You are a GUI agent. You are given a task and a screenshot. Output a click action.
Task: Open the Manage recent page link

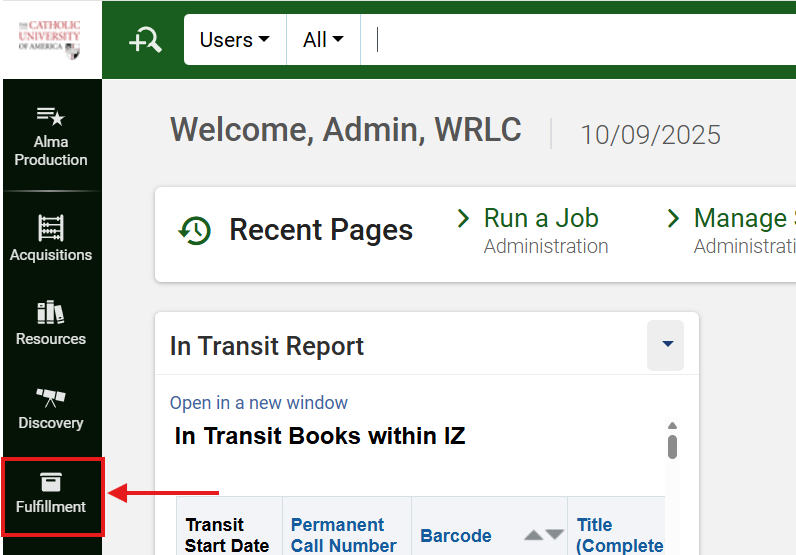[x=740, y=218]
